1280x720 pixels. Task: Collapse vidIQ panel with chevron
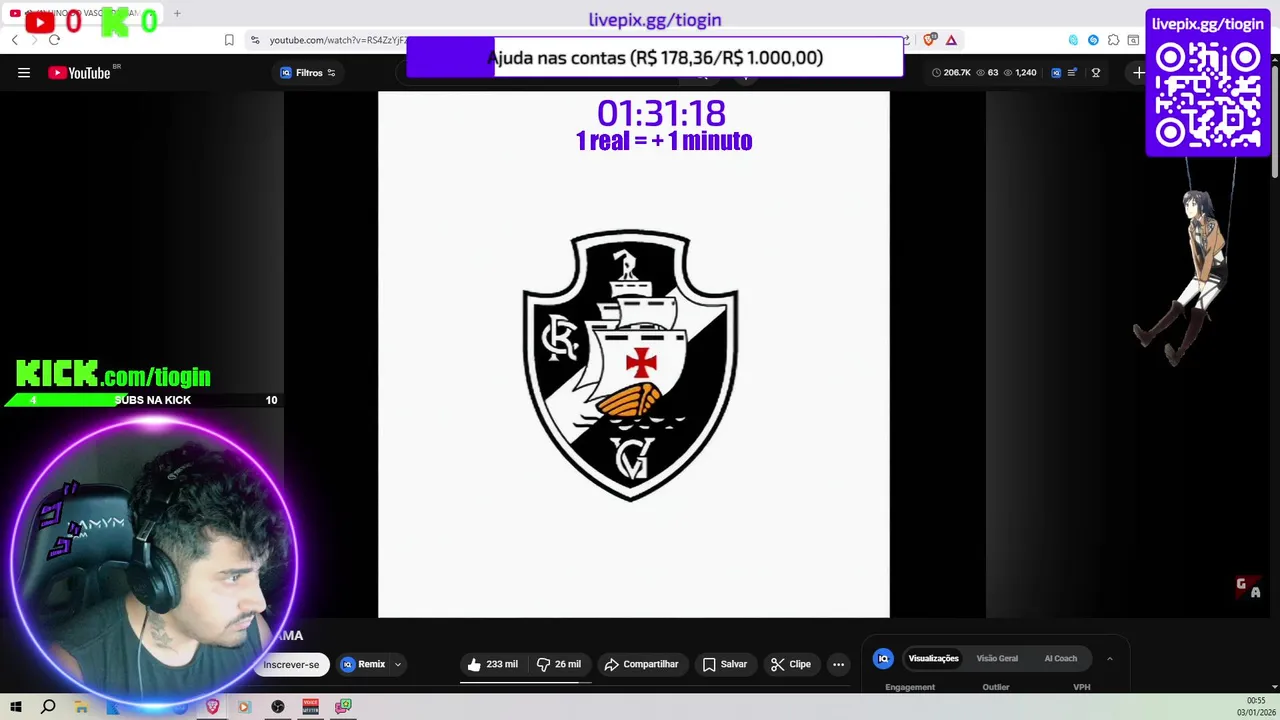pos(1109,658)
